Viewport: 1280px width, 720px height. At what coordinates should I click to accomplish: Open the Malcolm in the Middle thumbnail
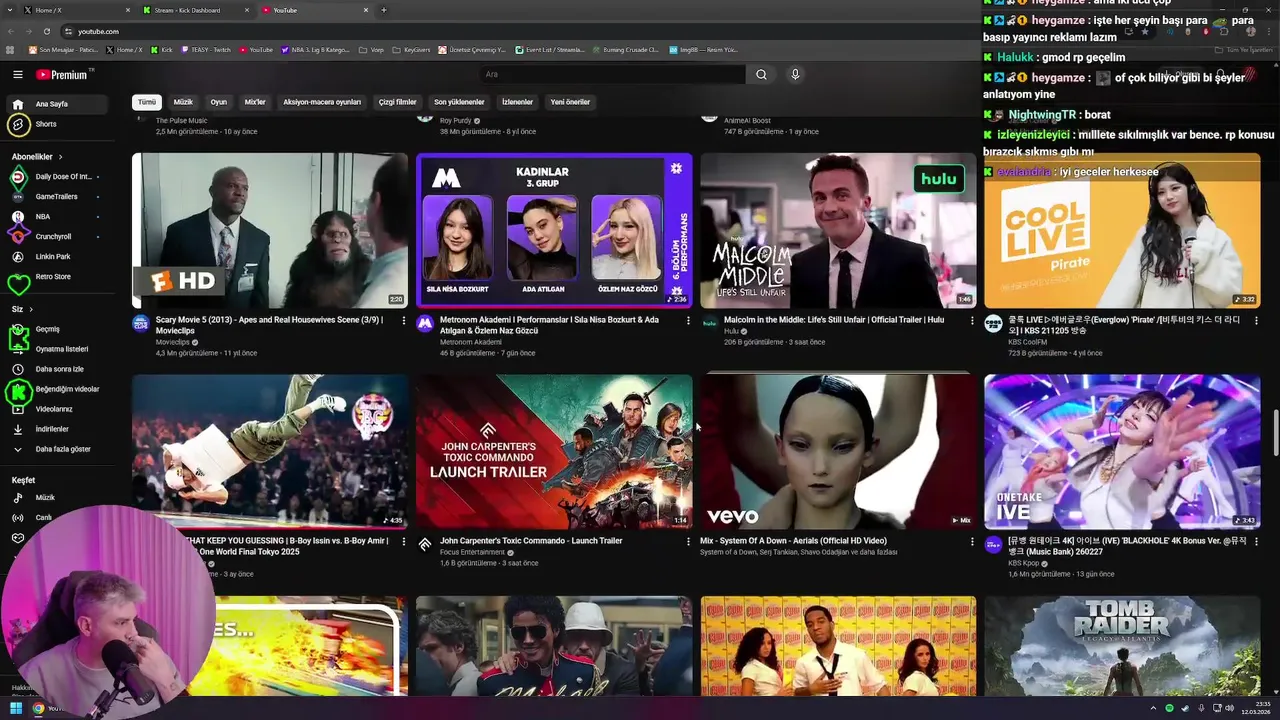tap(838, 230)
